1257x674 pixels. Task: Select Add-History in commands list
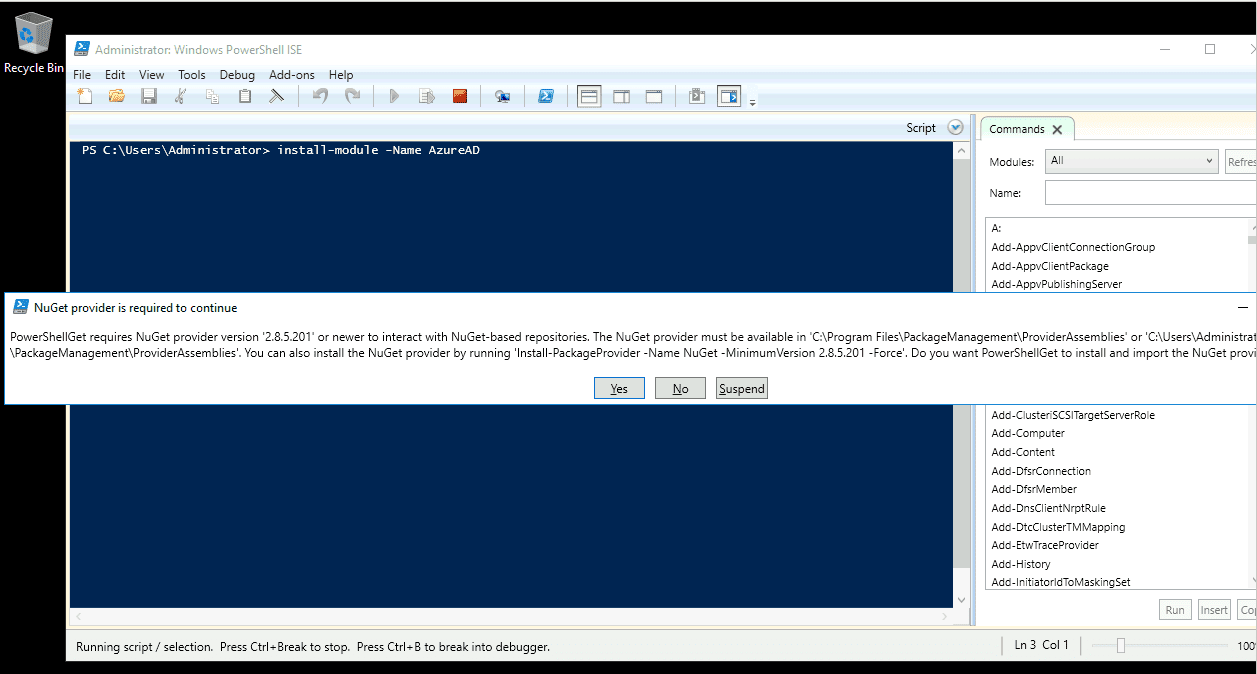pyautogui.click(x=1021, y=564)
